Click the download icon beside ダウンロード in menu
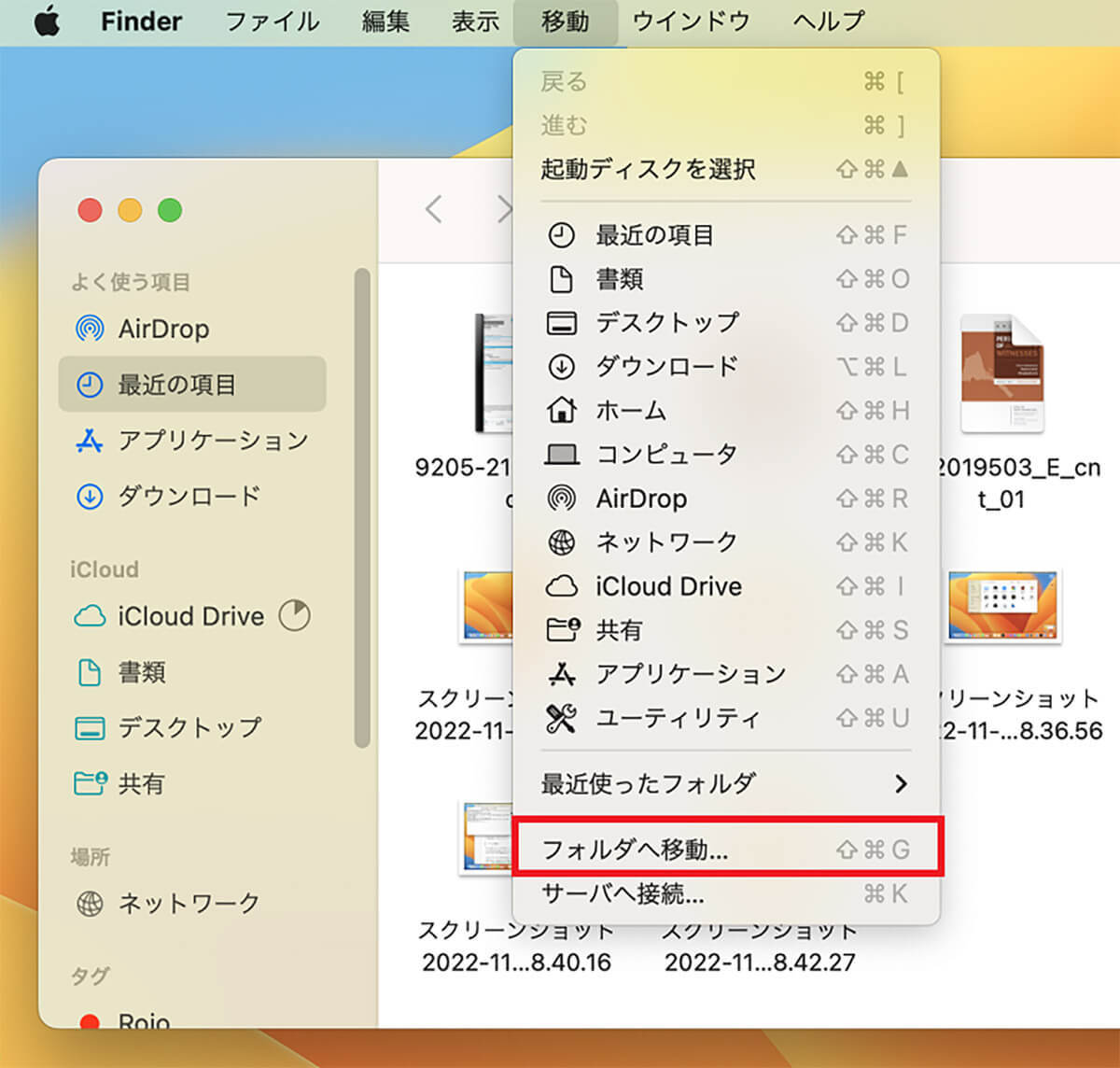 (x=561, y=367)
